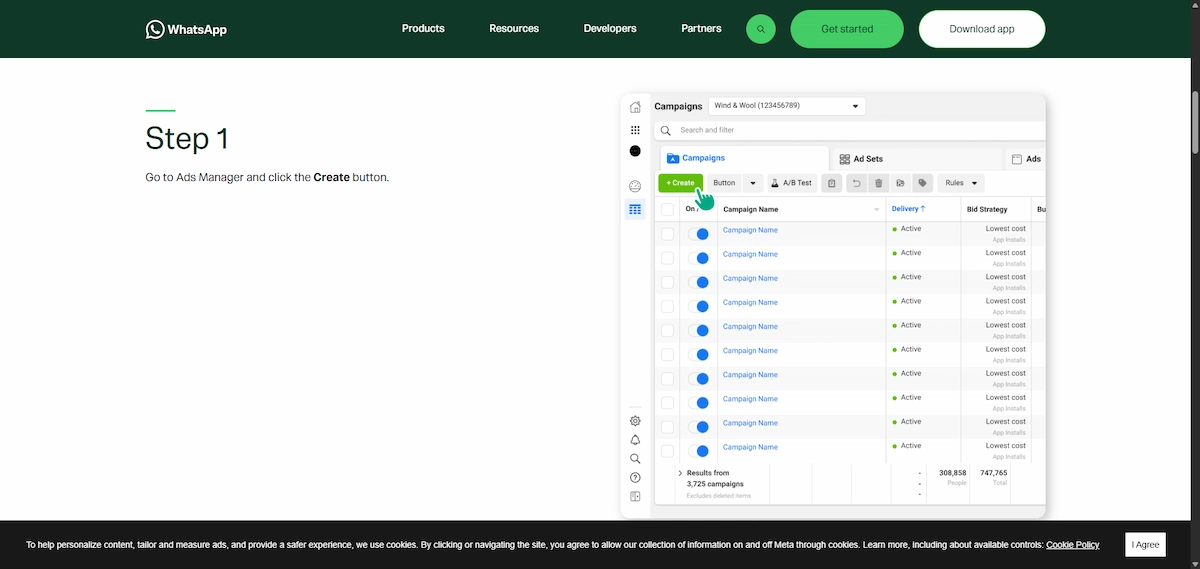The width and height of the screenshot is (1200, 569).
Task: Toggle off the bottommost campaign's switch
Action: [x=698, y=451]
